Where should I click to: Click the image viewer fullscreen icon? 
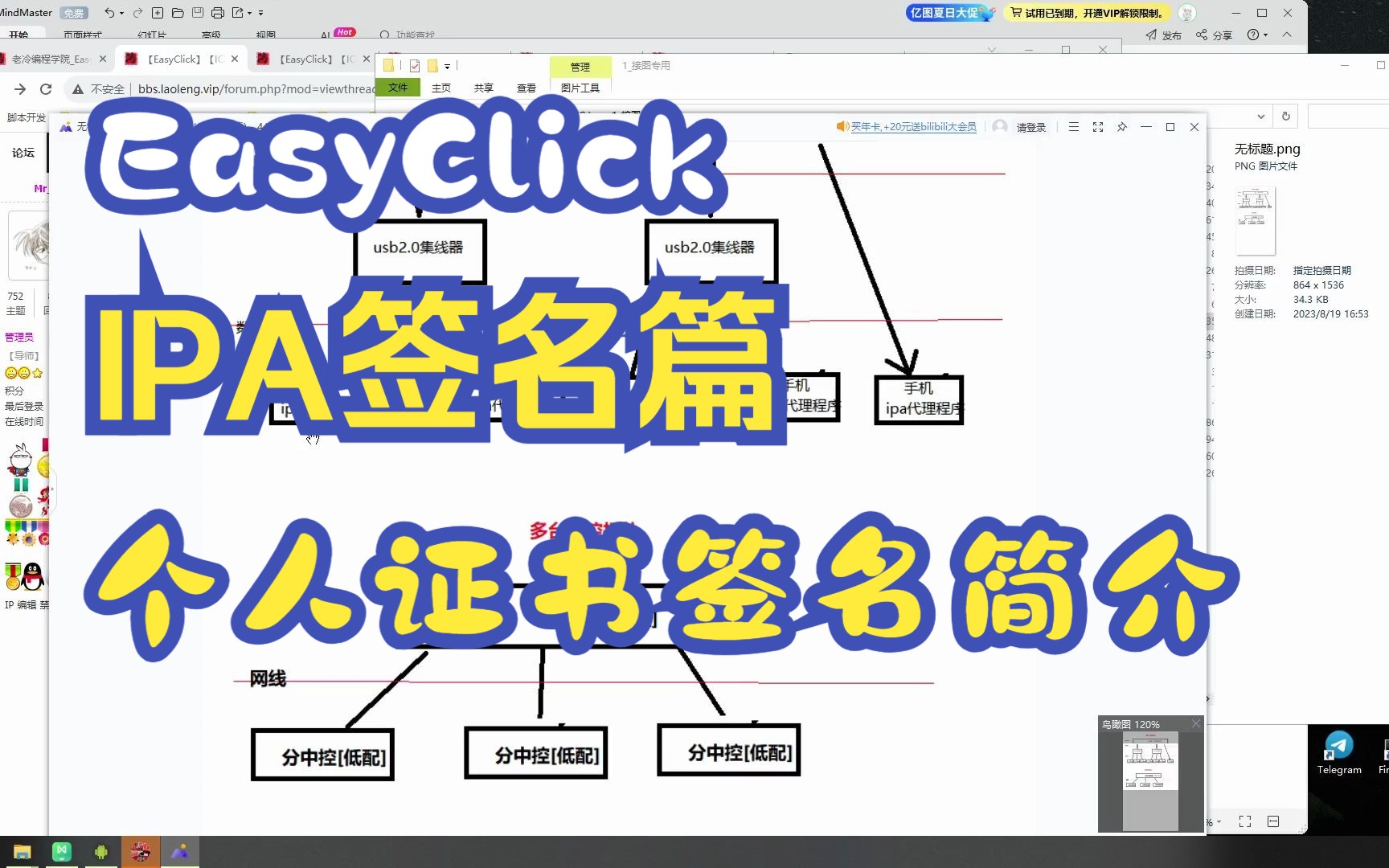pyautogui.click(x=1098, y=127)
